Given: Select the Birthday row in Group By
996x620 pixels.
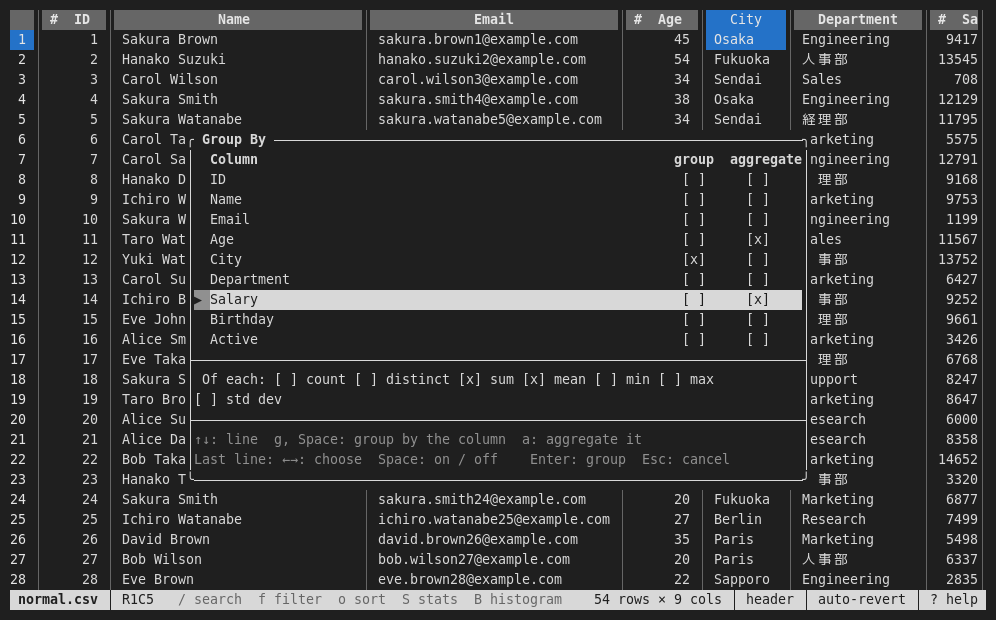Looking at the screenshot, I should [497, 320].
